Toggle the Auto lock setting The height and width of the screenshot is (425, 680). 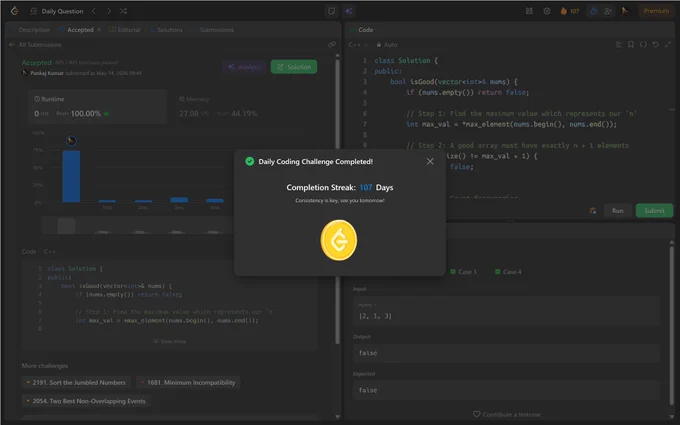coord(386,45)
